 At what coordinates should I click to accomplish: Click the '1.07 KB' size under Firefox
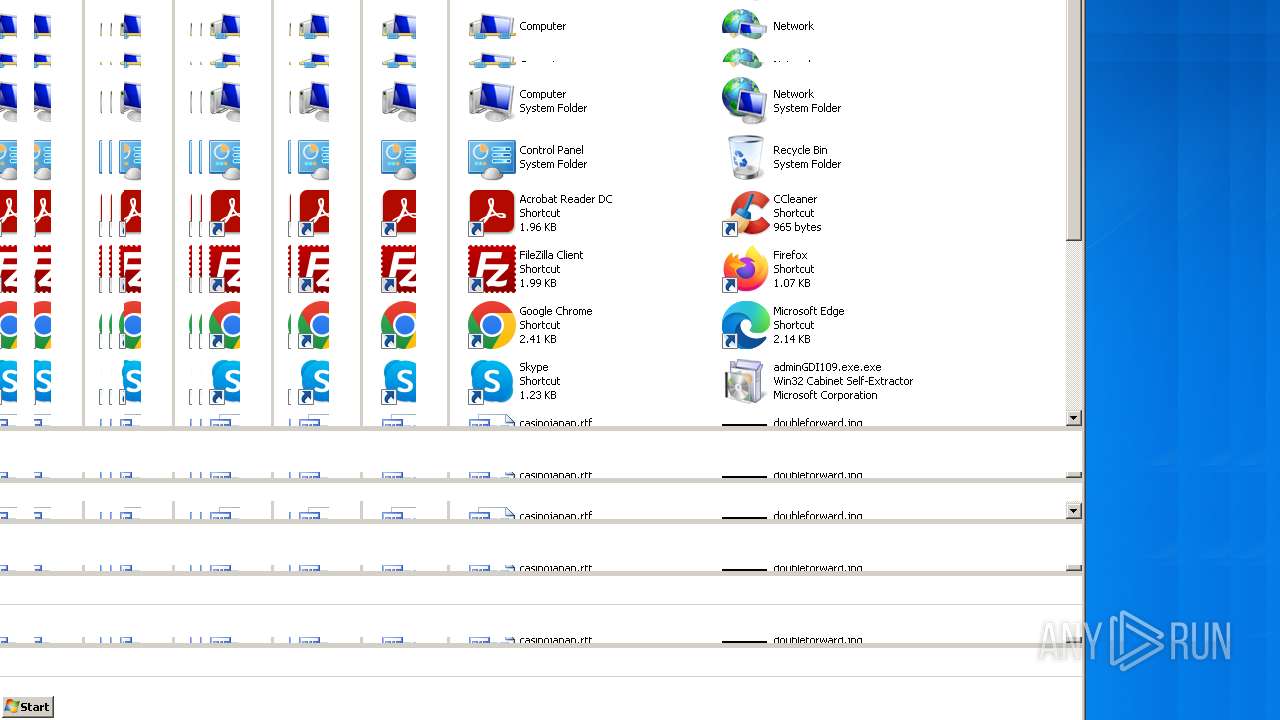(x=792, y=283)
